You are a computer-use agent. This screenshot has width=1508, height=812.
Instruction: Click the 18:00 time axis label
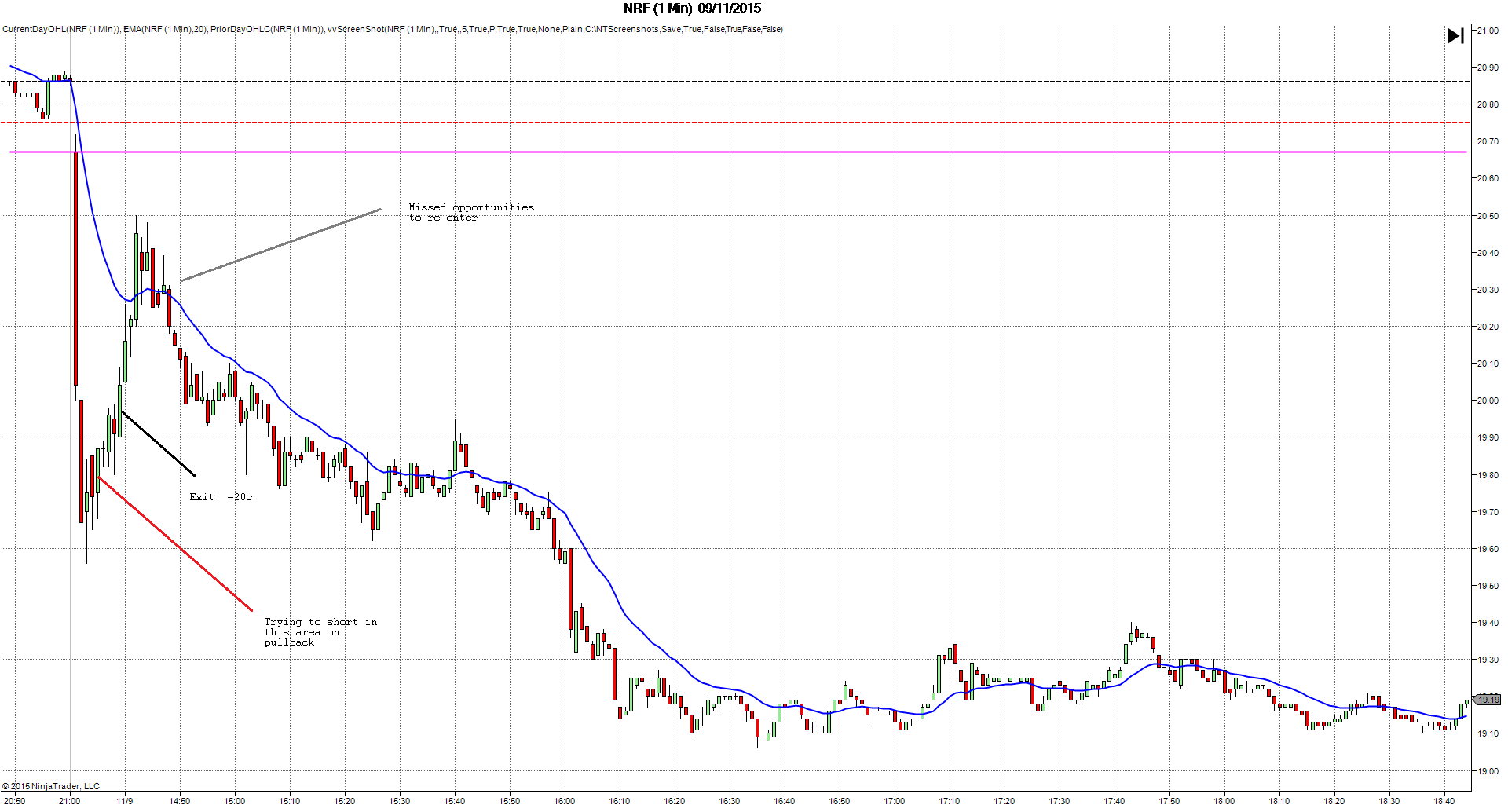tap(1224, 801)
